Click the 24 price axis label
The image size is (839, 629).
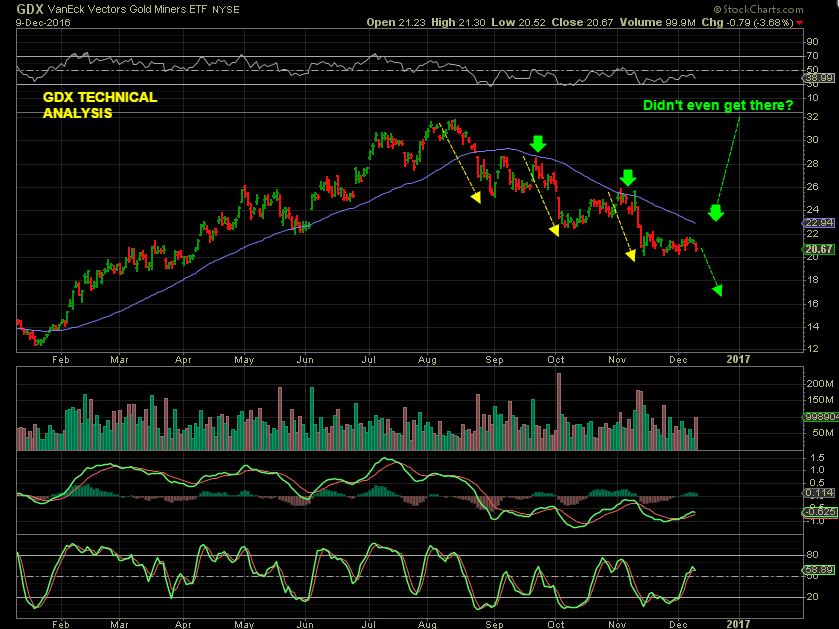click(x=812, y=210)
